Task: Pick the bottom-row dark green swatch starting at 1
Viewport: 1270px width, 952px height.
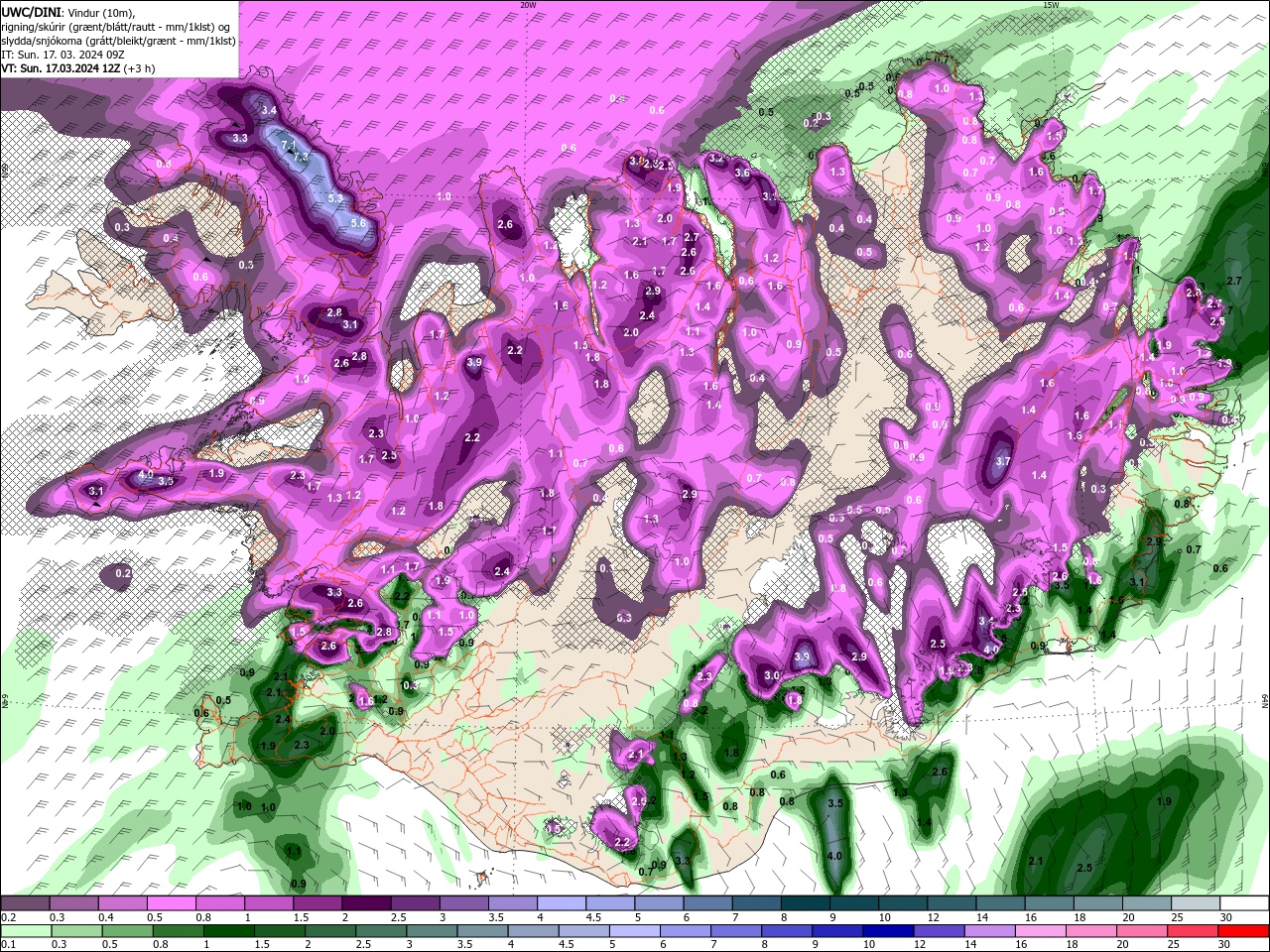Action: (x=229, y=931)
